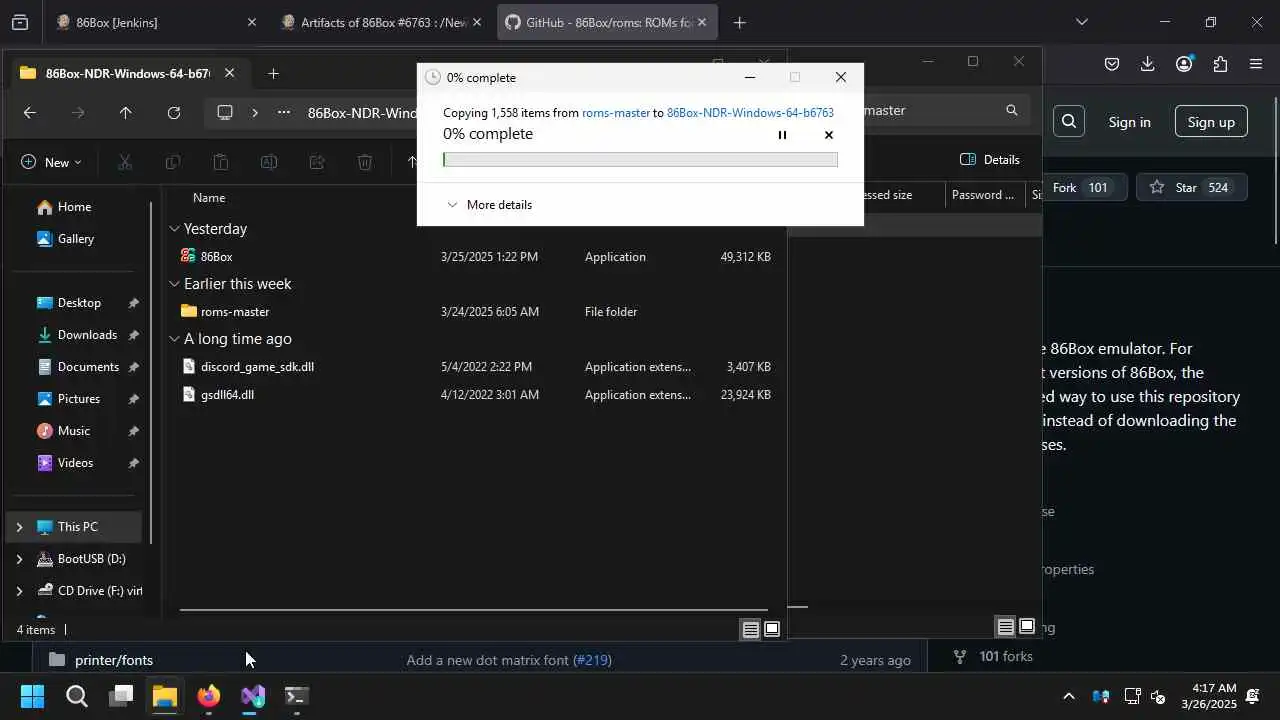
Task: Open the roms-master source link
Action: (616, 113)
